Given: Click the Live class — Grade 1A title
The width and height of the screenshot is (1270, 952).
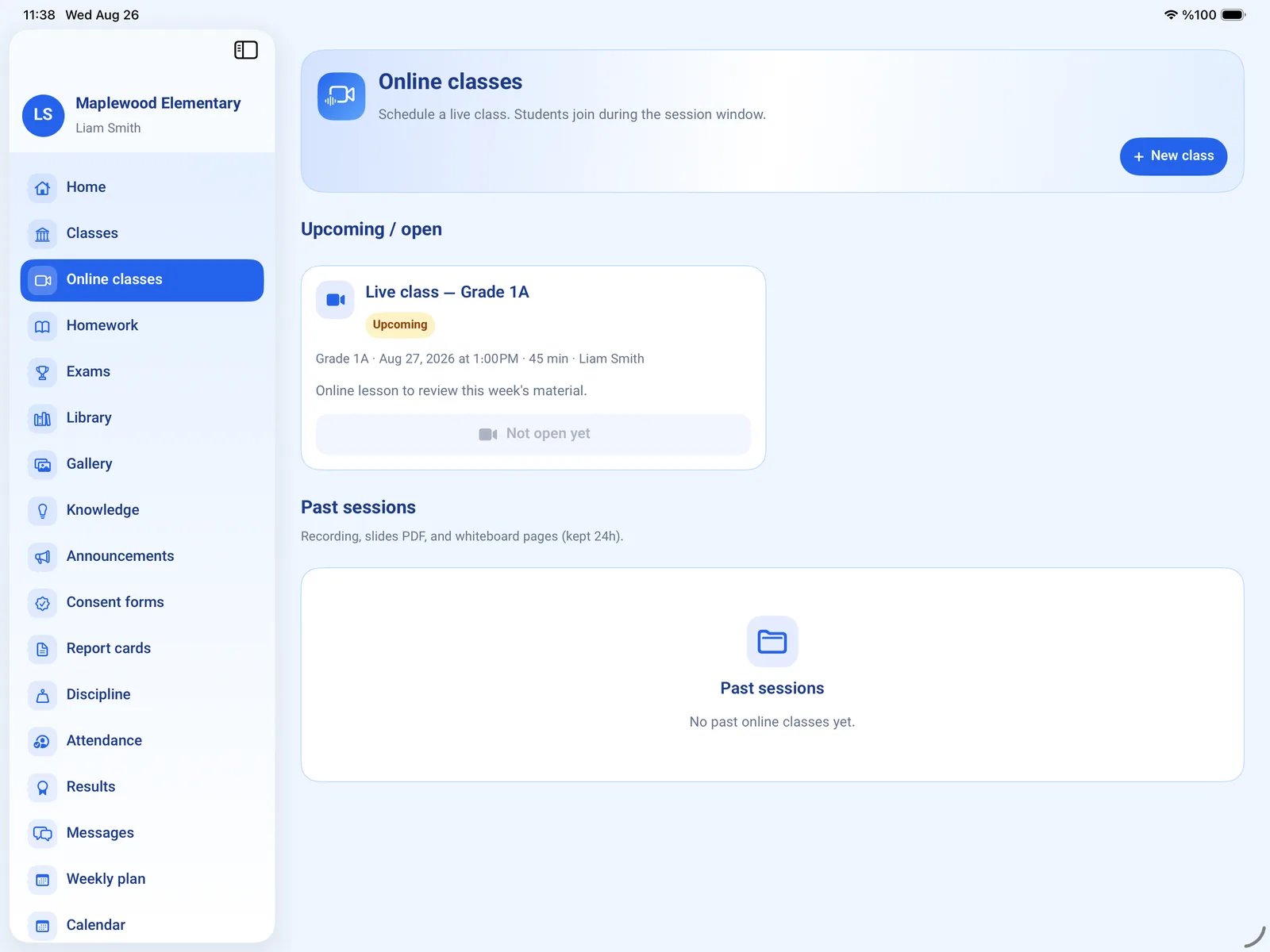Looking at the screenshot, I should click(447, 292).
